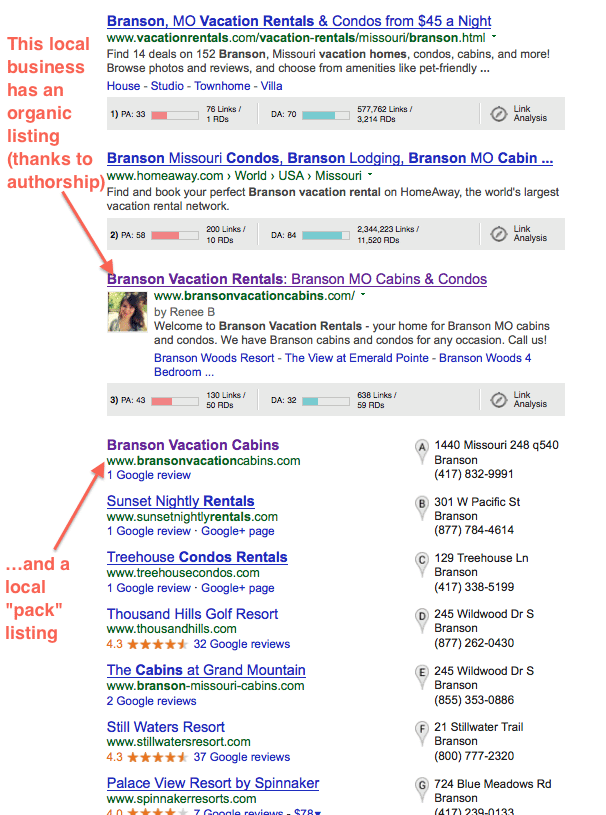Click address 301 W Pacific St

477,502
